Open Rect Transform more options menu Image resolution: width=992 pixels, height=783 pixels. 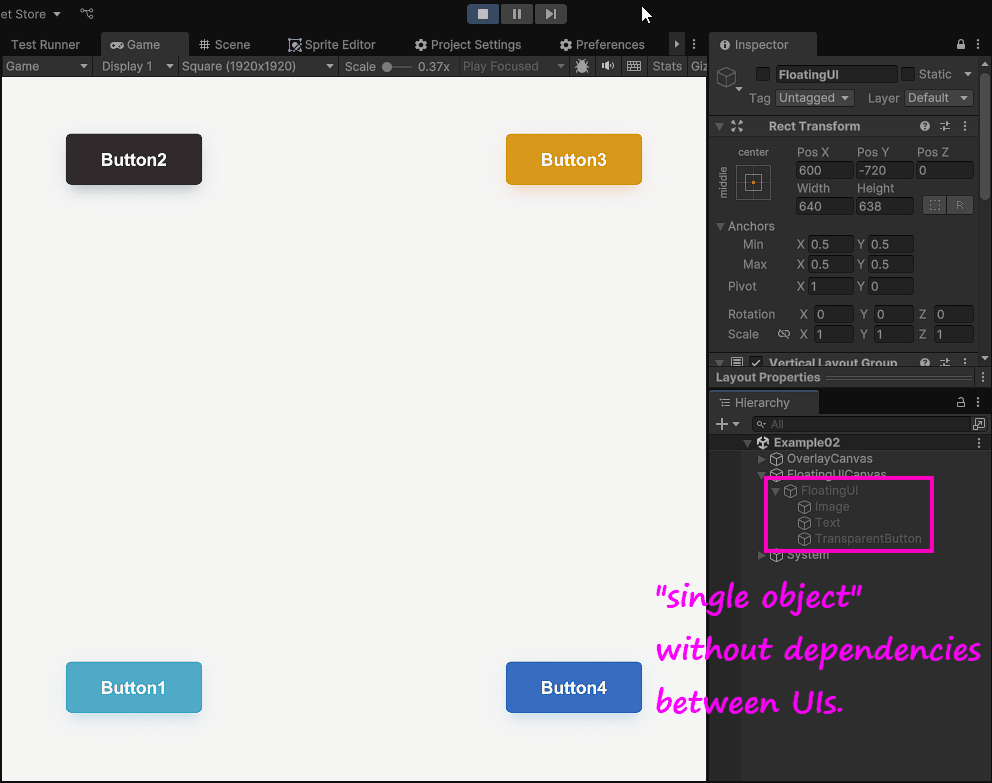(x=965, y=126)
